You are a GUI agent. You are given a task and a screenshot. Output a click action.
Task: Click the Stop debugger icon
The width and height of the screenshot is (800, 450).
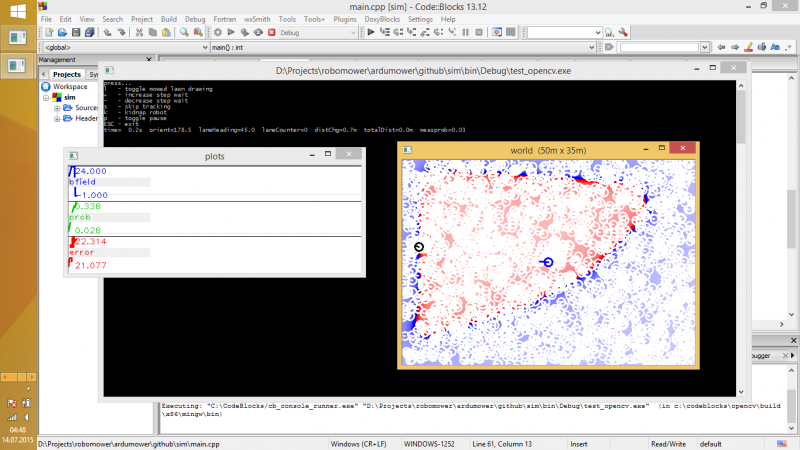(479, 32)
